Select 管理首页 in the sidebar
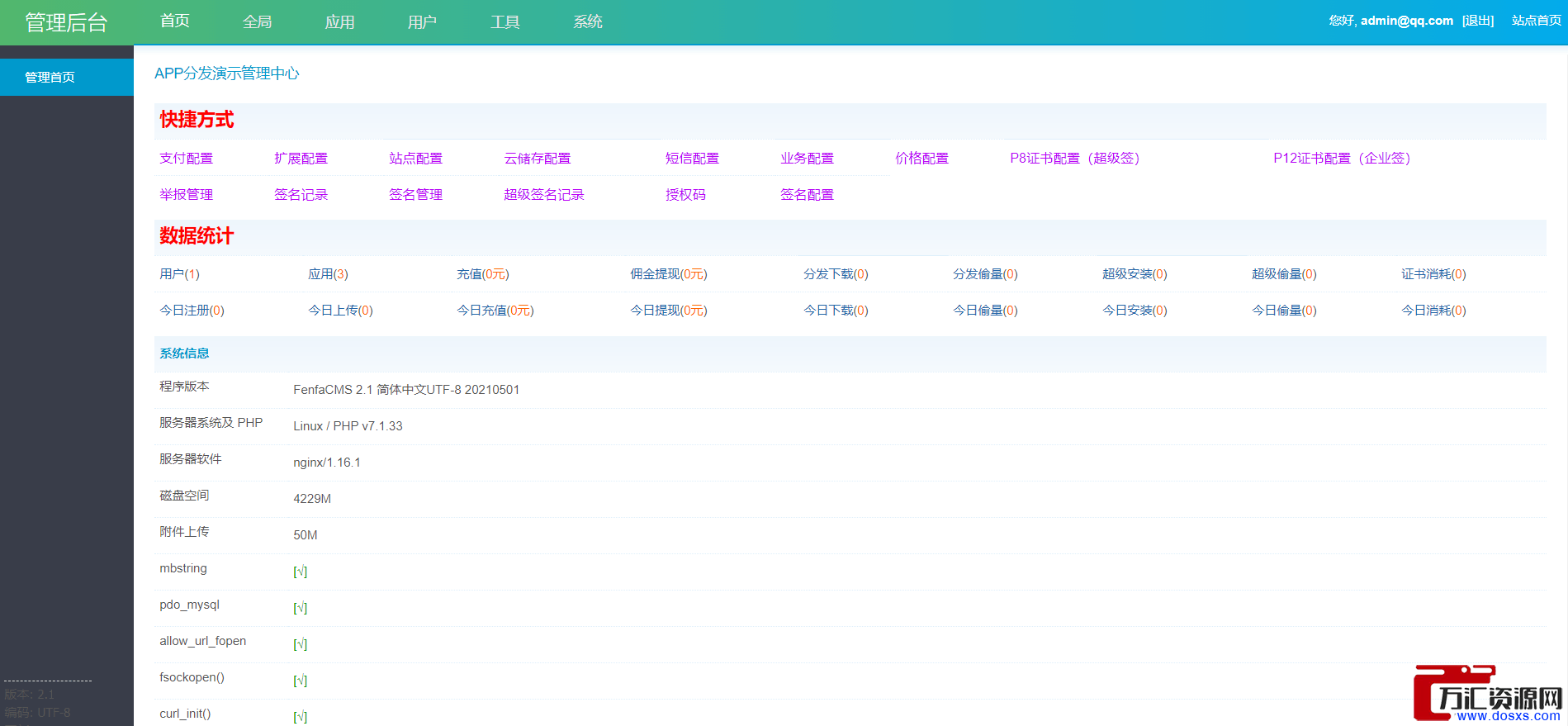 50,77
